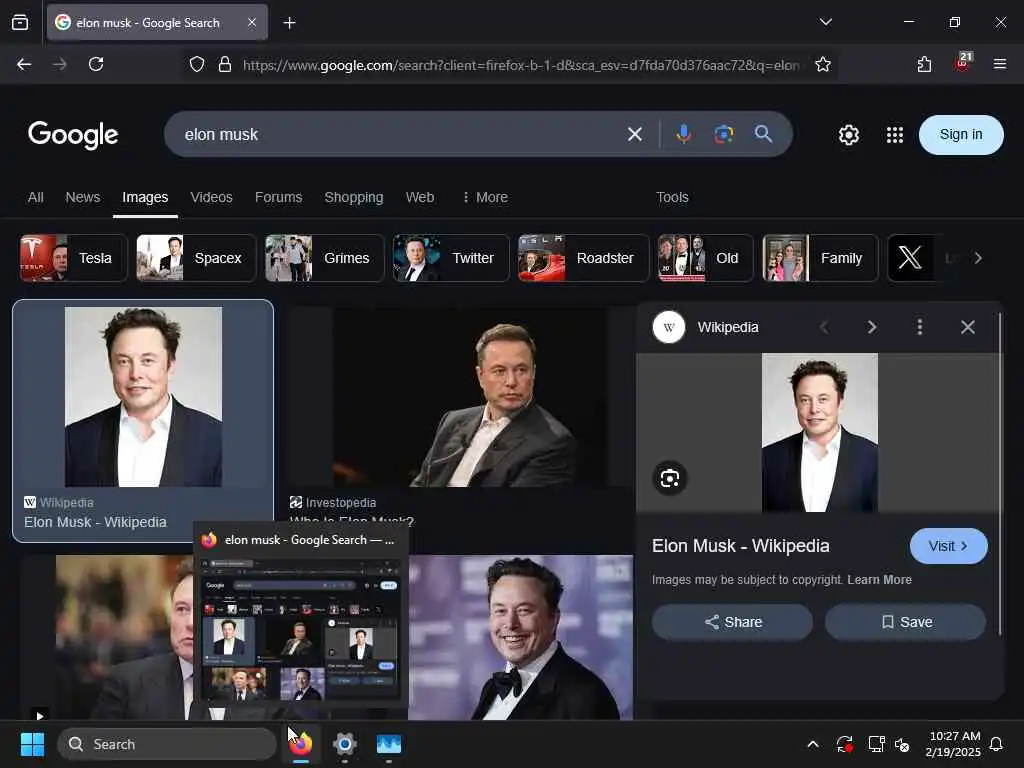
Task: Click Firefox icon in taskbar
Action: point(300,744)
